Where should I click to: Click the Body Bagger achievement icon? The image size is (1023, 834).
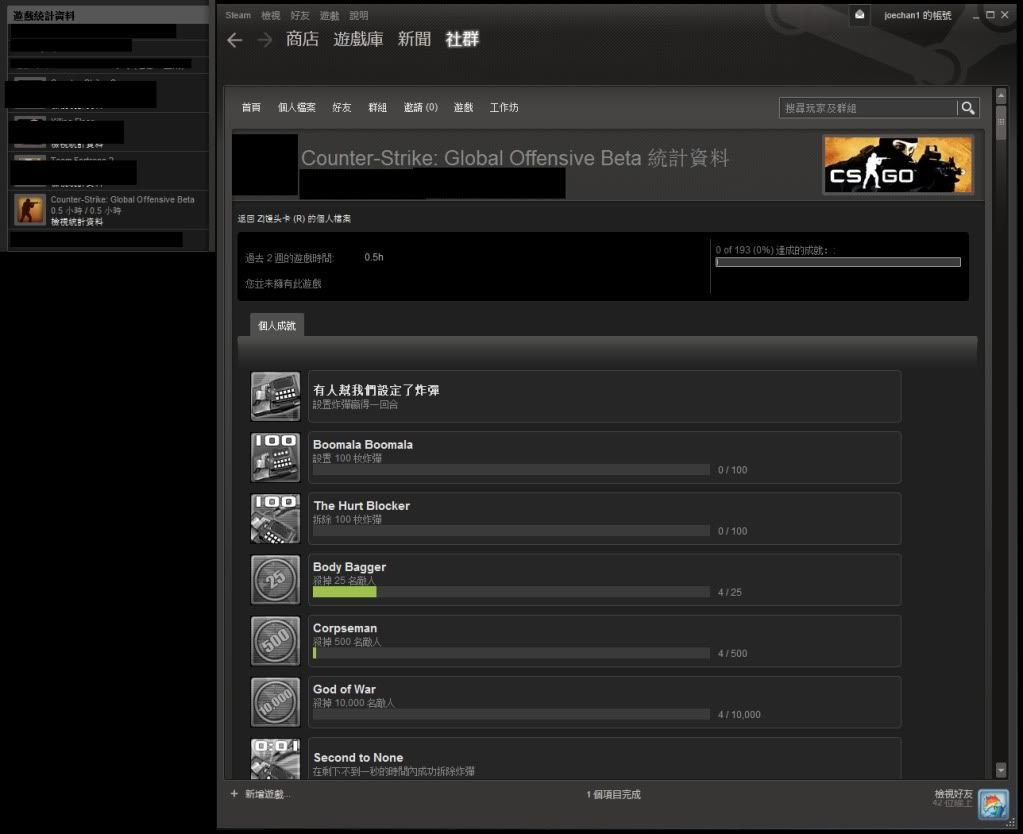tap(275, 579)
